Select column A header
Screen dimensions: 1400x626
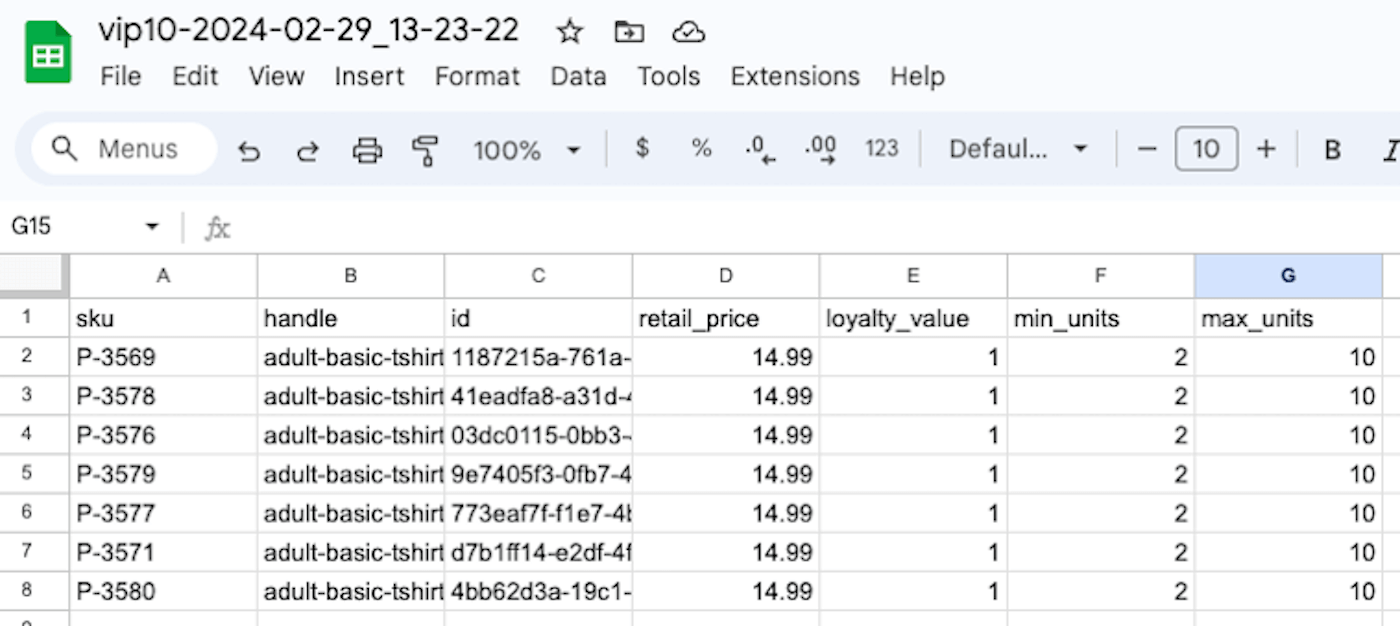tap(163, 276)
